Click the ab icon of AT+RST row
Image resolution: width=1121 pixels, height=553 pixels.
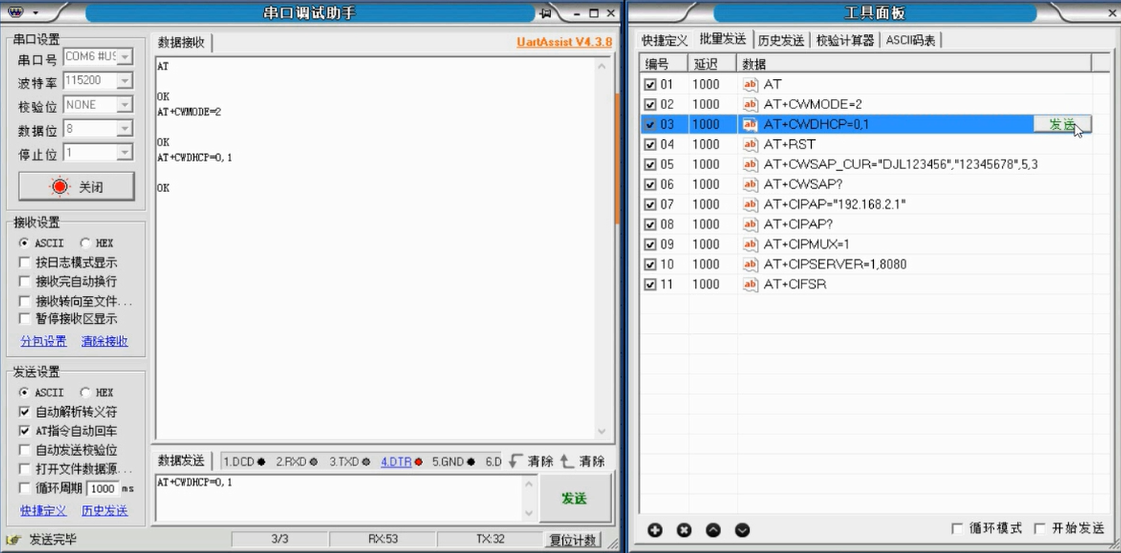750,144
